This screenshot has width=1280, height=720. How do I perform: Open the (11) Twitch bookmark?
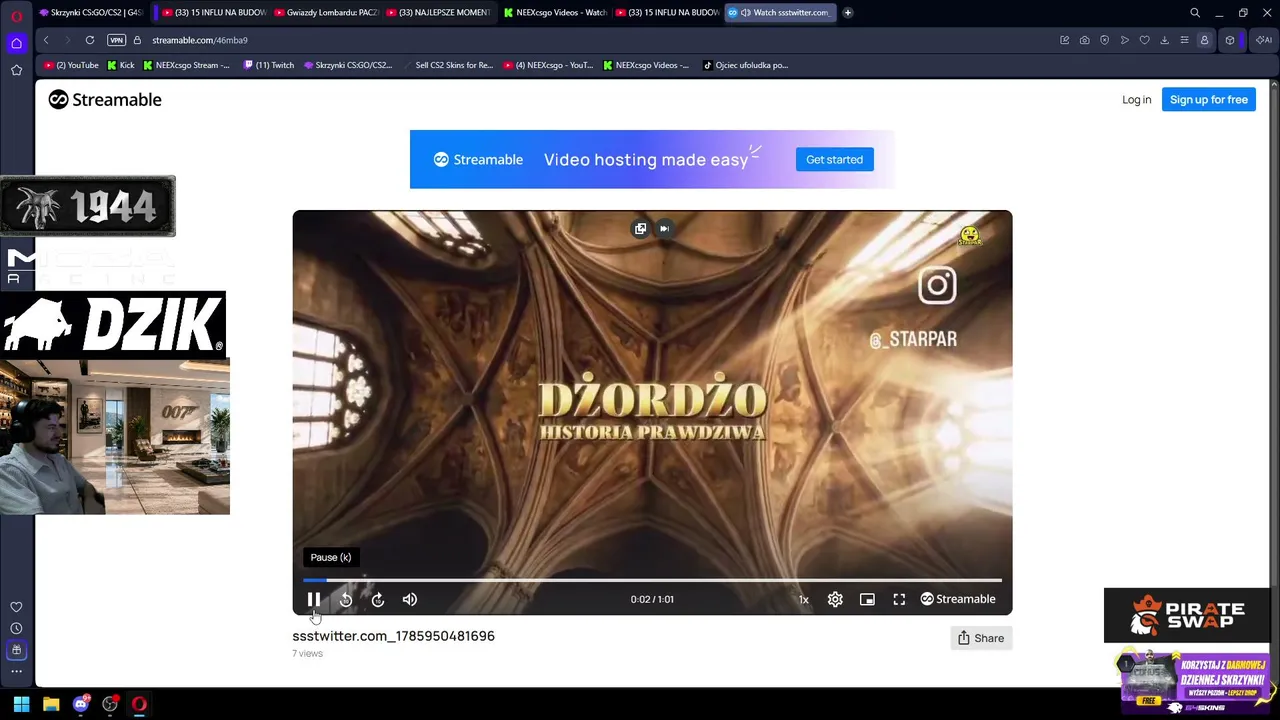click(269, 65)
